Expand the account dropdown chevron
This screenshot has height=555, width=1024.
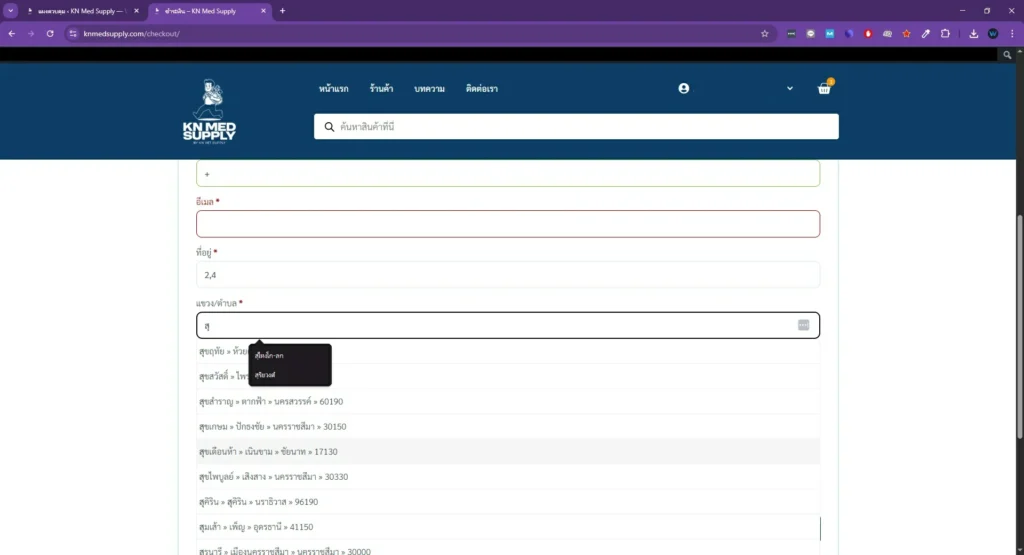tap(790, 88)
